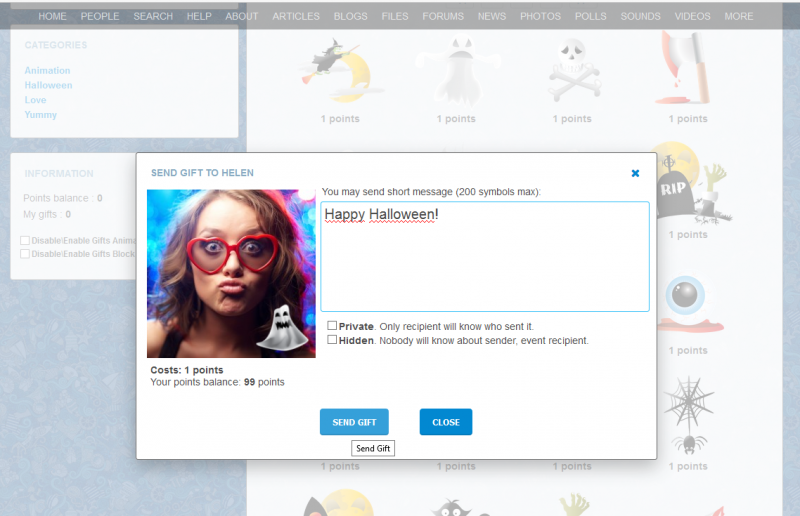Pick the spider web gift icon
Viewport: 800px width, 516px height.
point(689,416)
